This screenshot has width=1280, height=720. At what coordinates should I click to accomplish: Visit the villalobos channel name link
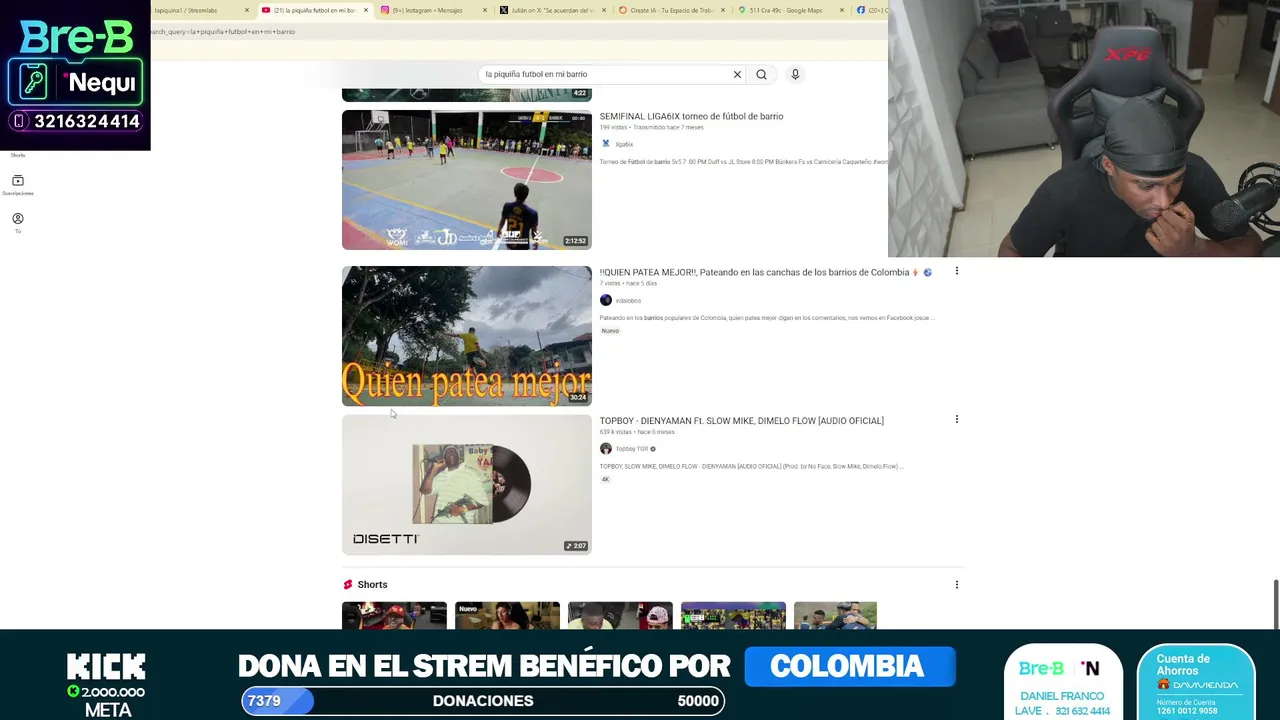pos(628,301)
